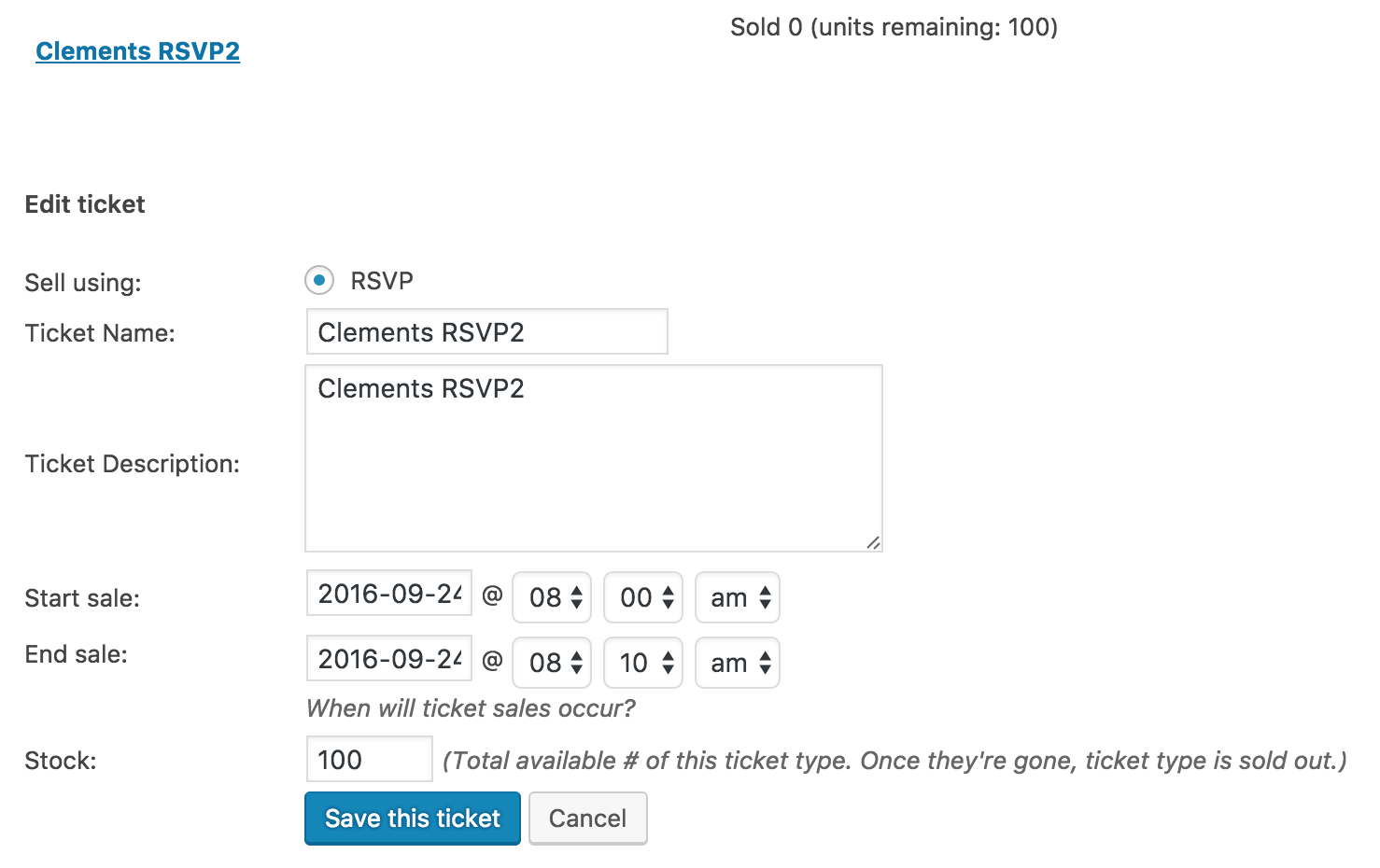Click the RSVP radio label text
This screenshot has height=868, width=1380.
382,281
